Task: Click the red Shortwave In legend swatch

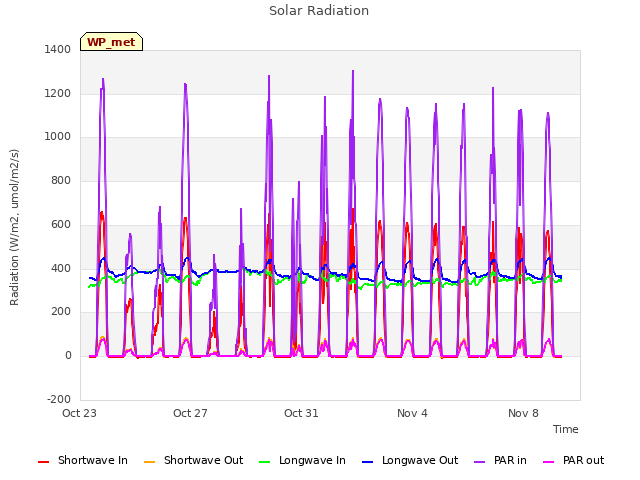Action: [44, 462]
